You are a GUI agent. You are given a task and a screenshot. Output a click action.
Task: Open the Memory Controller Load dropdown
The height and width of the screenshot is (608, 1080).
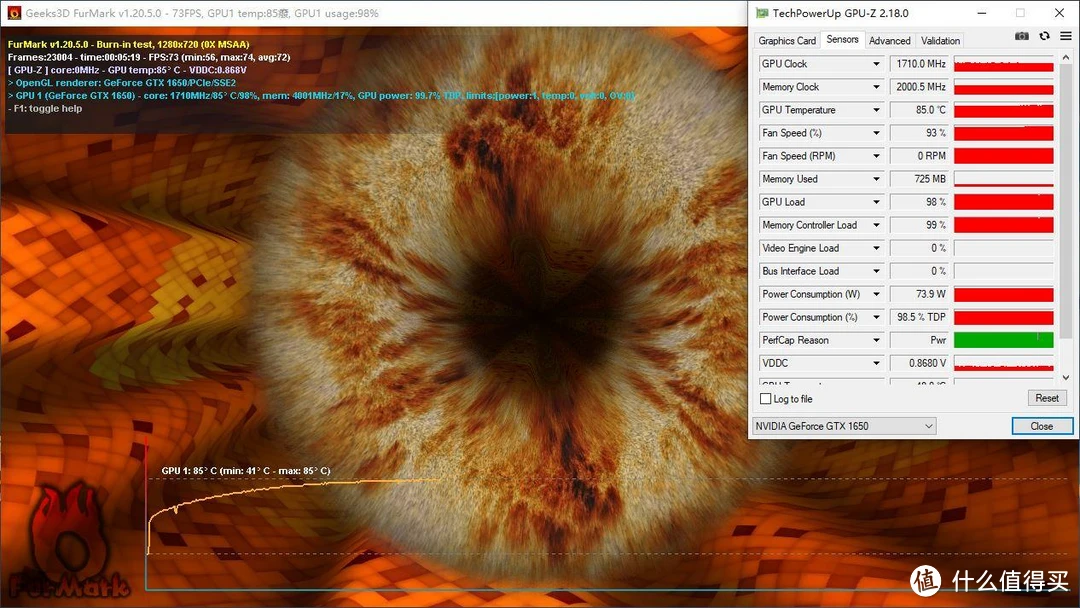(x=876, y=225)
